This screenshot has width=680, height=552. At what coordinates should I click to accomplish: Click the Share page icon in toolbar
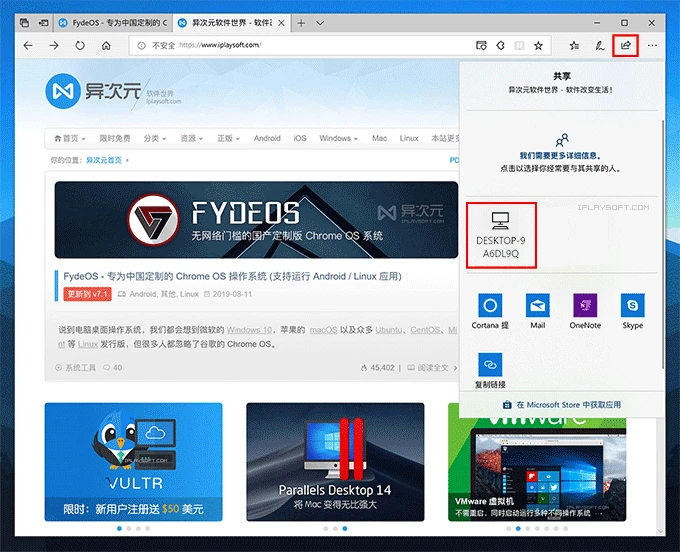click(x=626, y=45)
